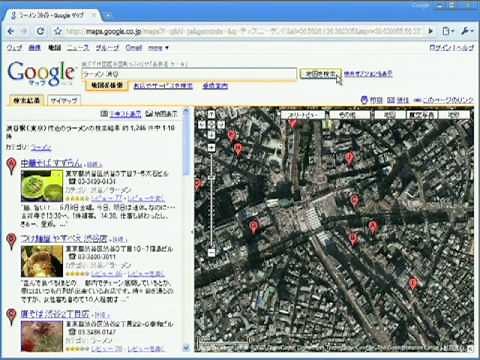Open the Gmail link

click(134, 48)
